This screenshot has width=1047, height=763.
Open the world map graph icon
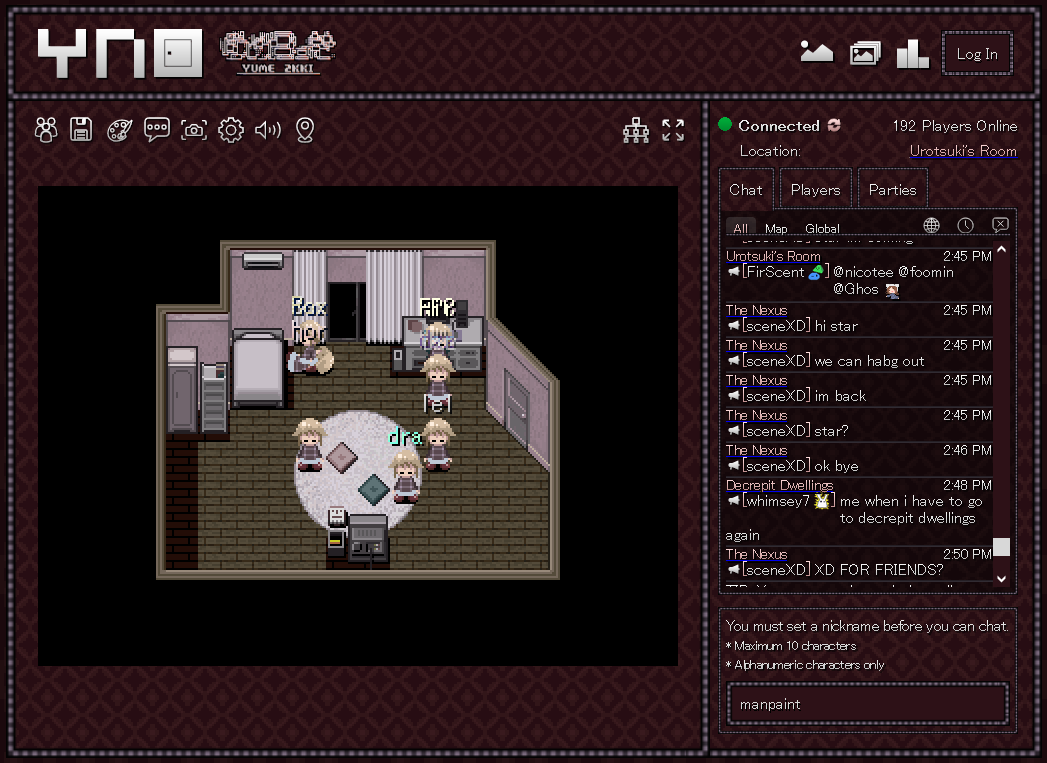pos(636,130)
